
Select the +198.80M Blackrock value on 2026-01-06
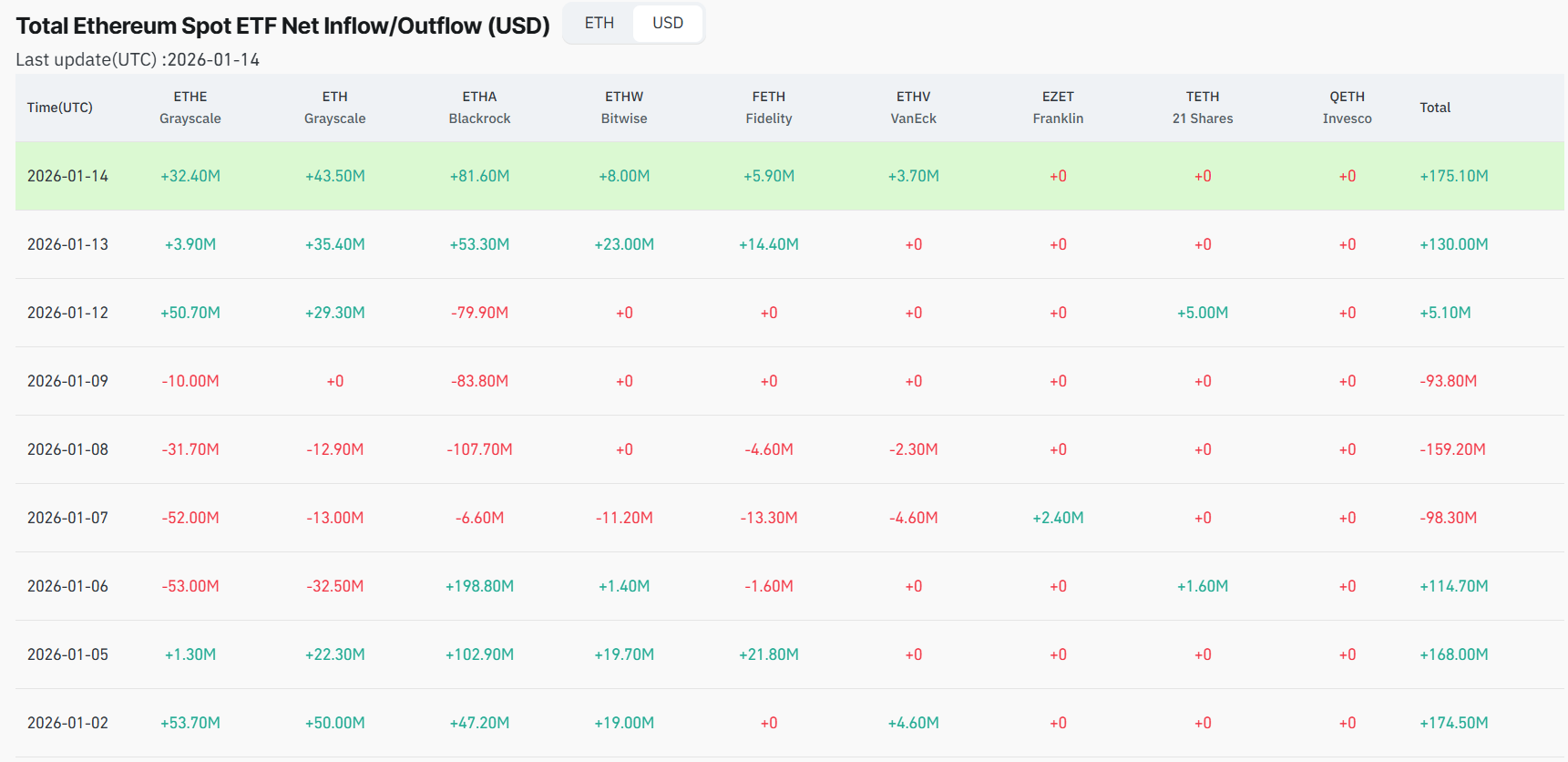coord(479,586)
